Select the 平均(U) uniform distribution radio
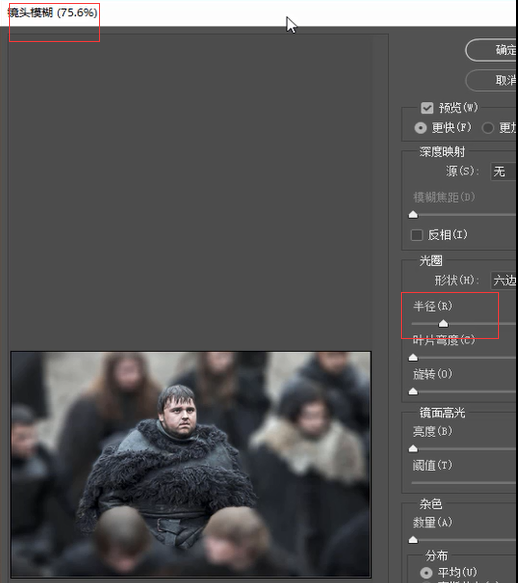The width and height of the screenshot is (518, 583). point(426,572)
